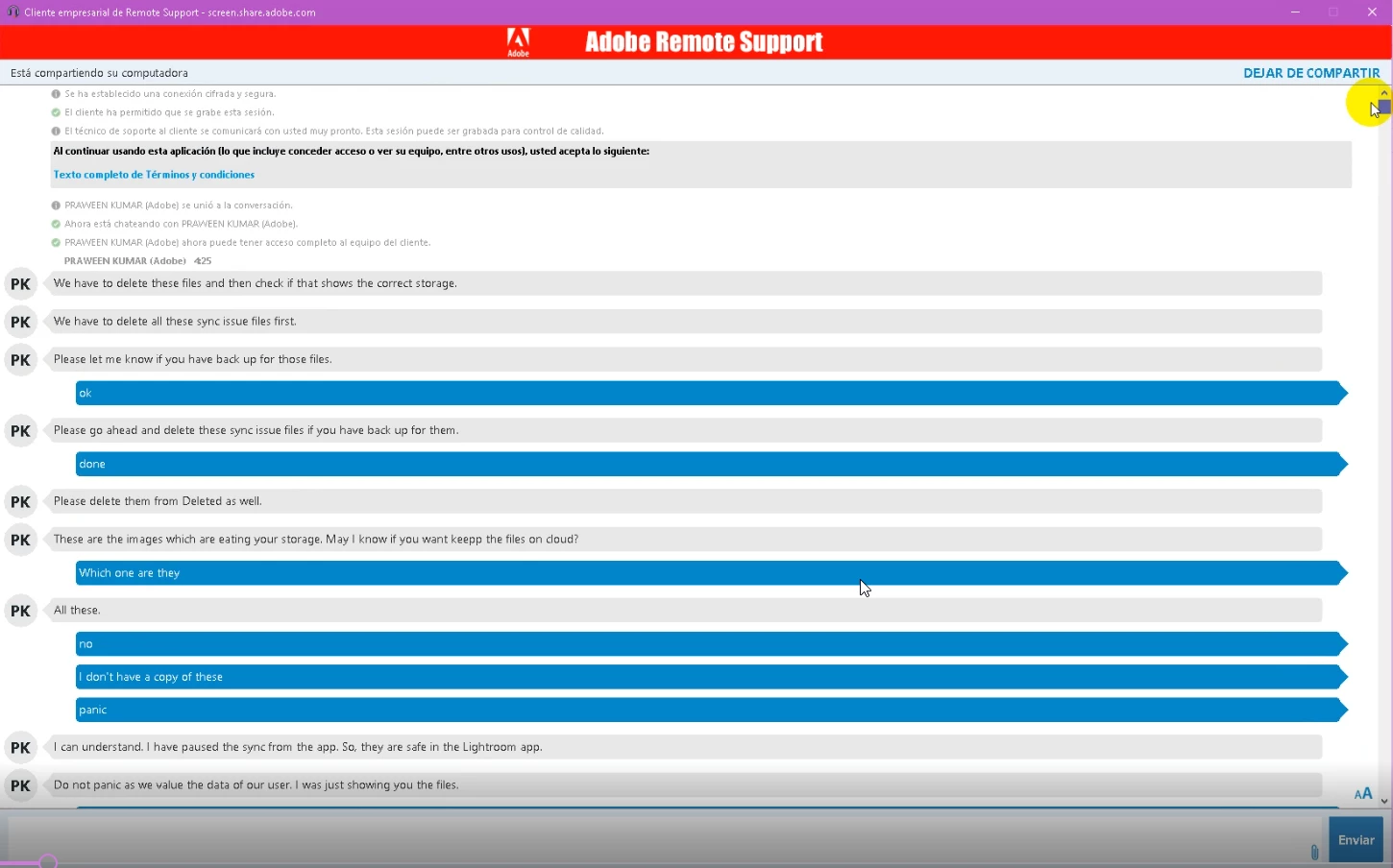Click the 'Adobe Remote Support' header title
The height and width of the screenshot is (868, 1393).
[704, 42]
